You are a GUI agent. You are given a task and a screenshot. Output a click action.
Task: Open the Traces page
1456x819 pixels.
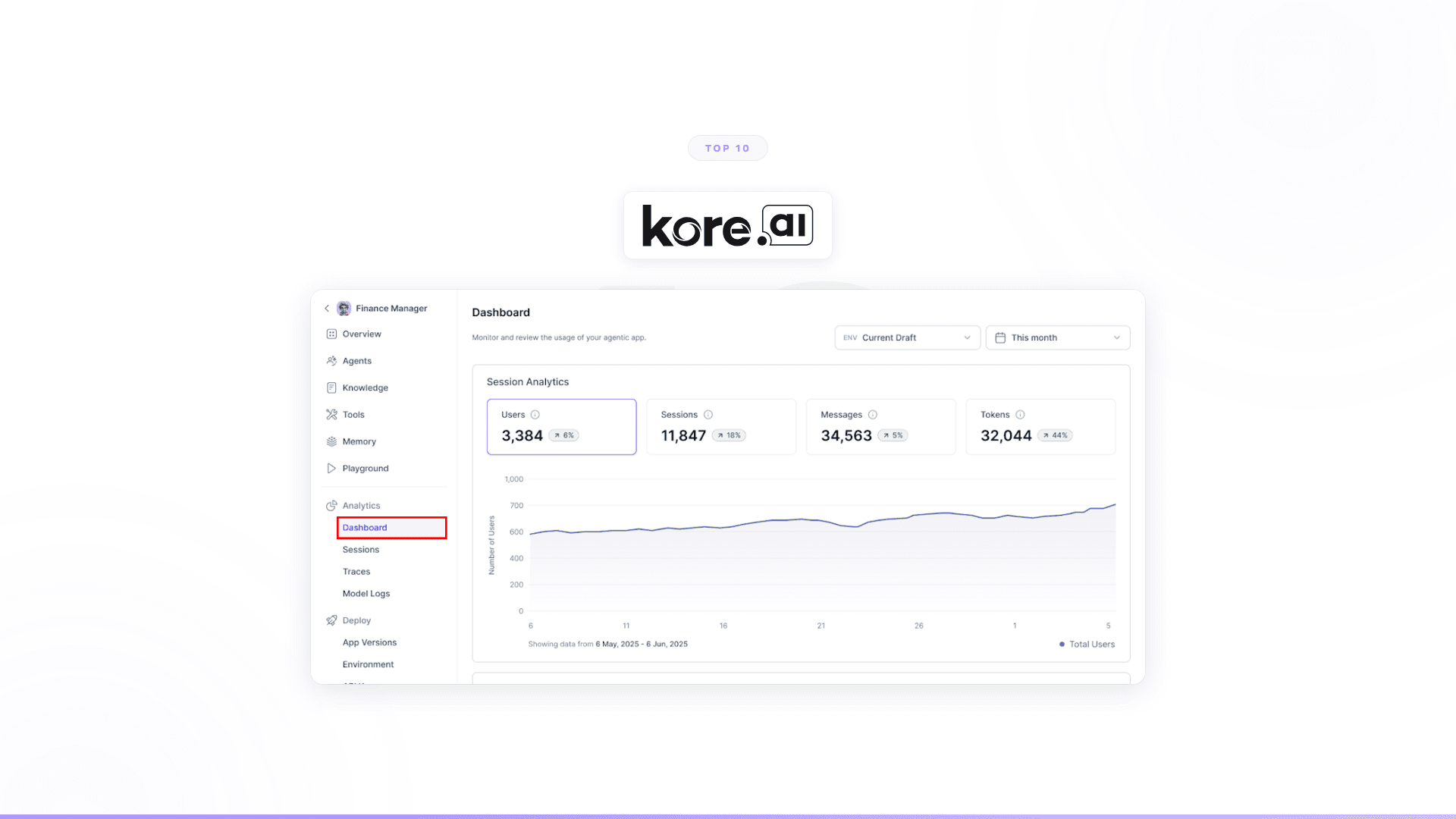click(356, 571)
